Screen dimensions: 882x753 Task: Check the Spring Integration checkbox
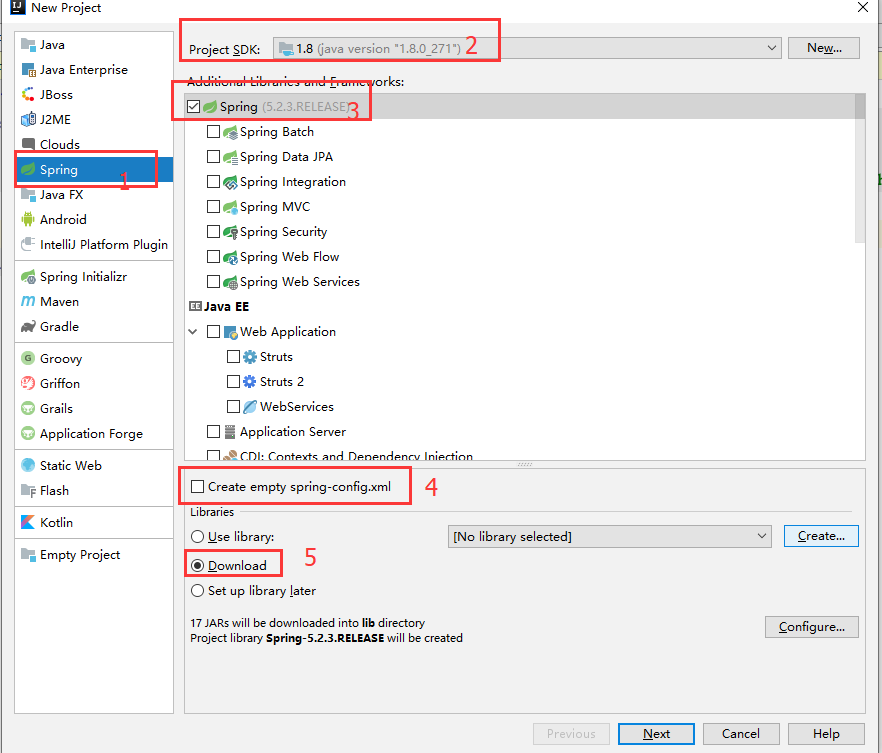(x=213, y=182)
